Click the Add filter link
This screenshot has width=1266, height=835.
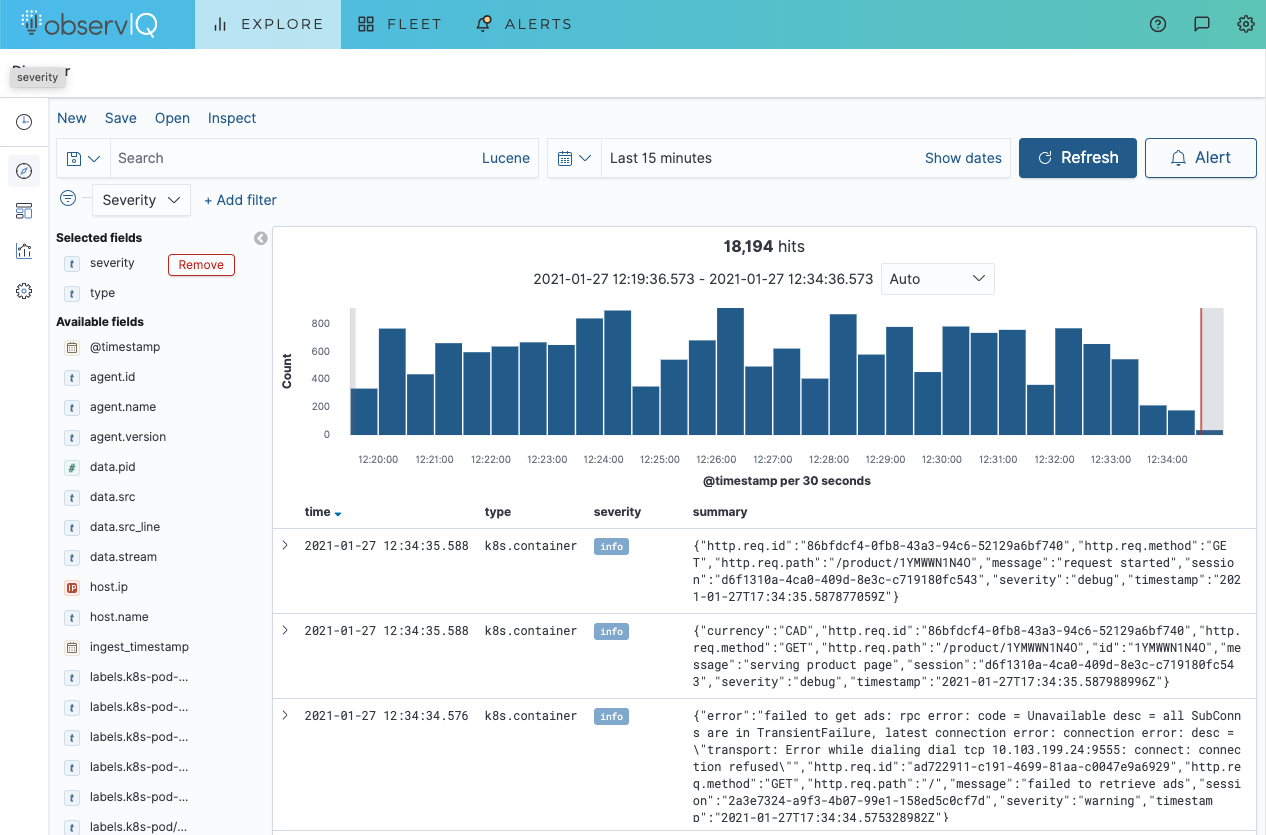(240, 200)
